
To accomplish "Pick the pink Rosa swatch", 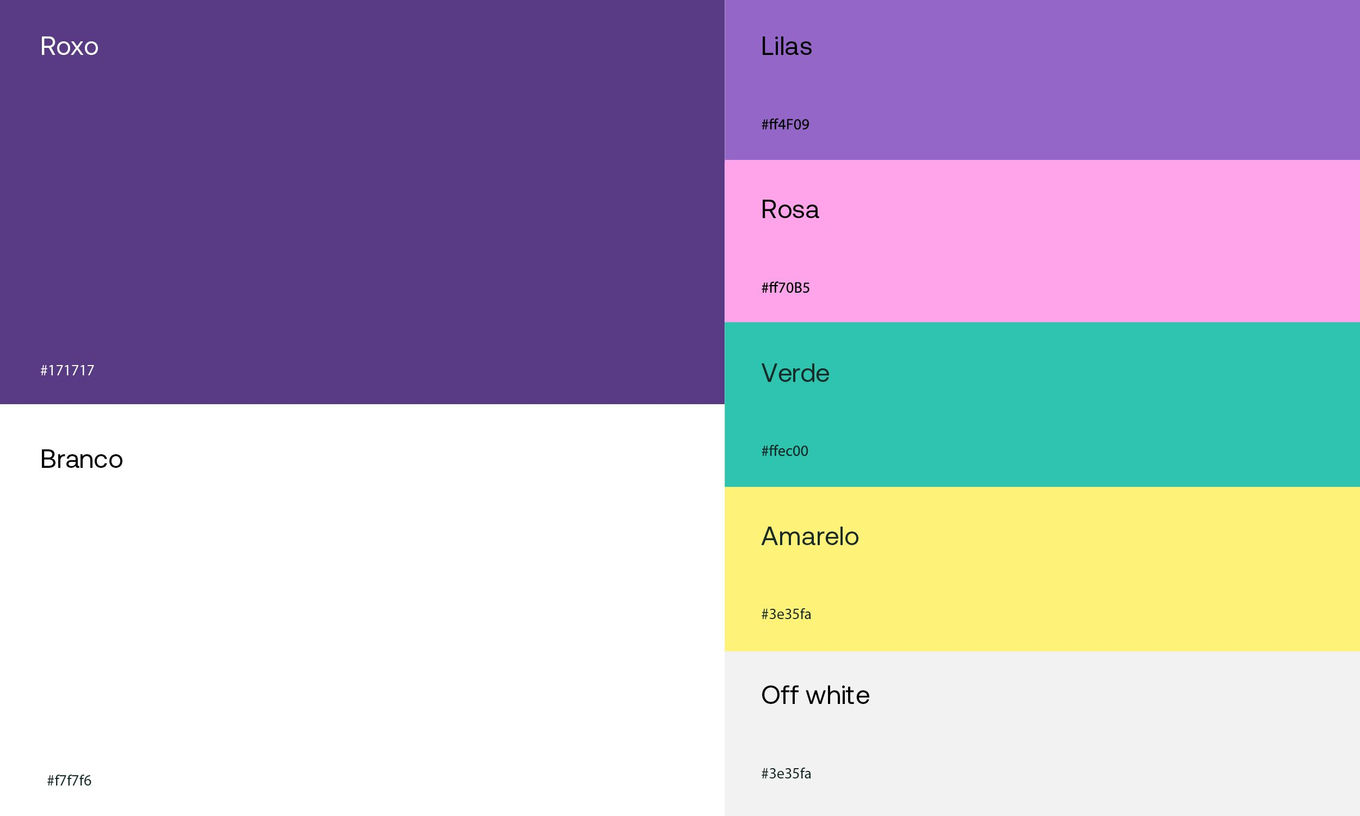I will tap(1042, 241).
